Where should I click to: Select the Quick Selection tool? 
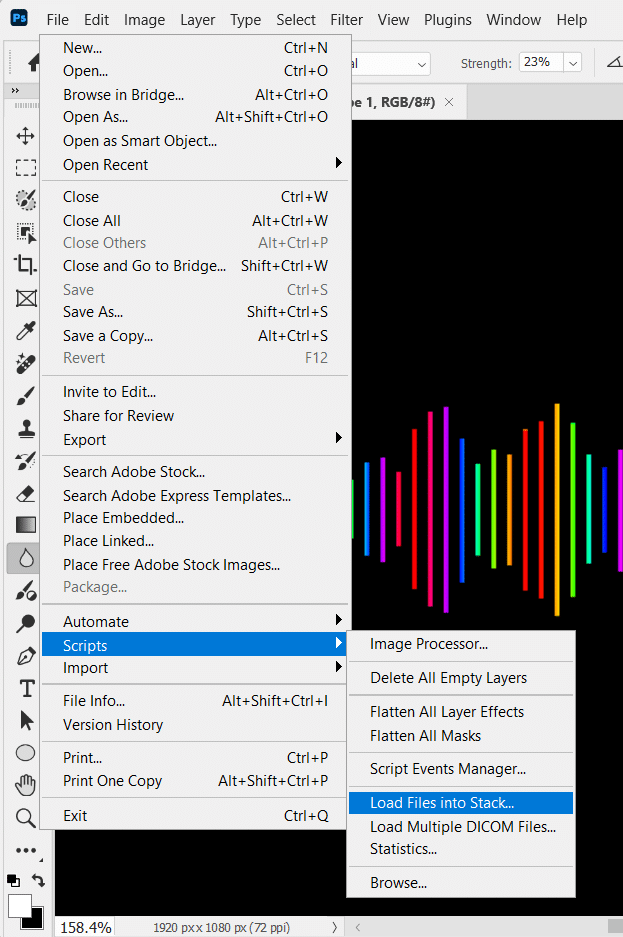25,200
